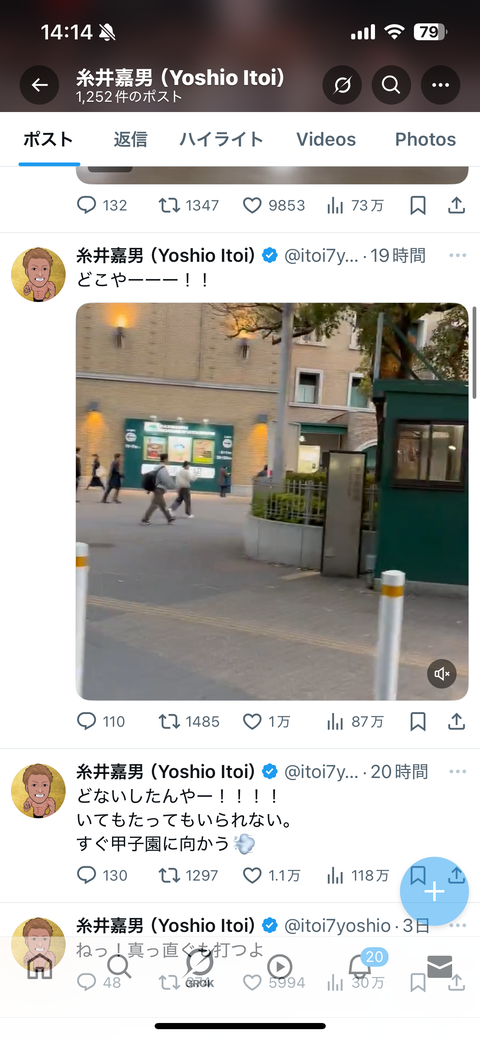Open more options for the 19時間 post
480x1039 pixels.
(457, 256)
